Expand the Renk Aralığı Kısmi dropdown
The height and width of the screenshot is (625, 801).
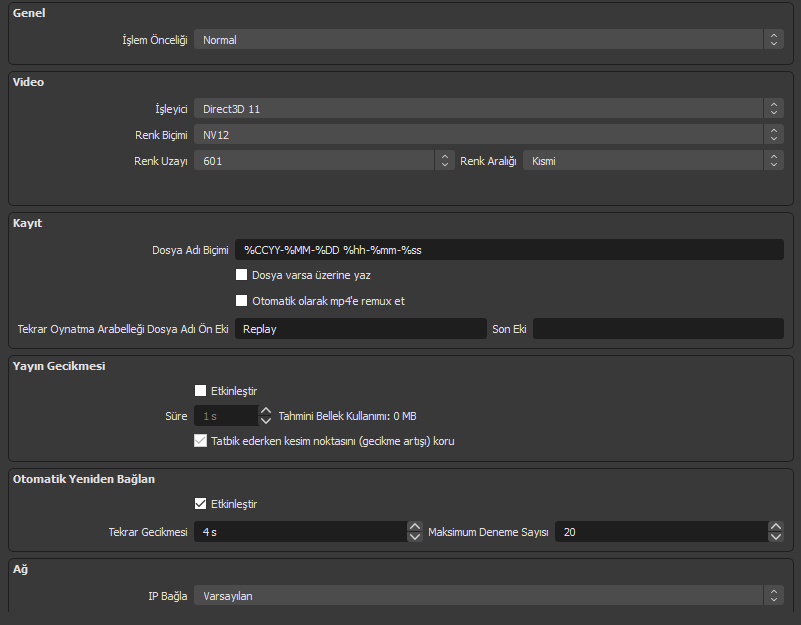pos(652,160)
